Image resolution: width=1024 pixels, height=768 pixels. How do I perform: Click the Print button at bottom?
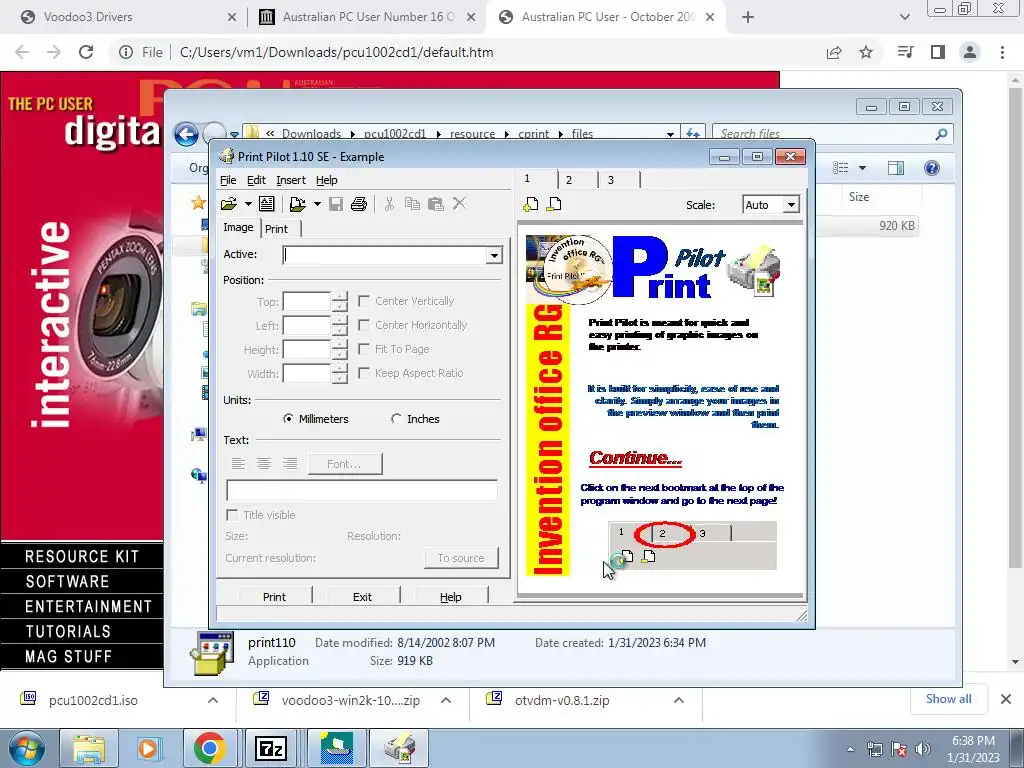coord(274,597)
